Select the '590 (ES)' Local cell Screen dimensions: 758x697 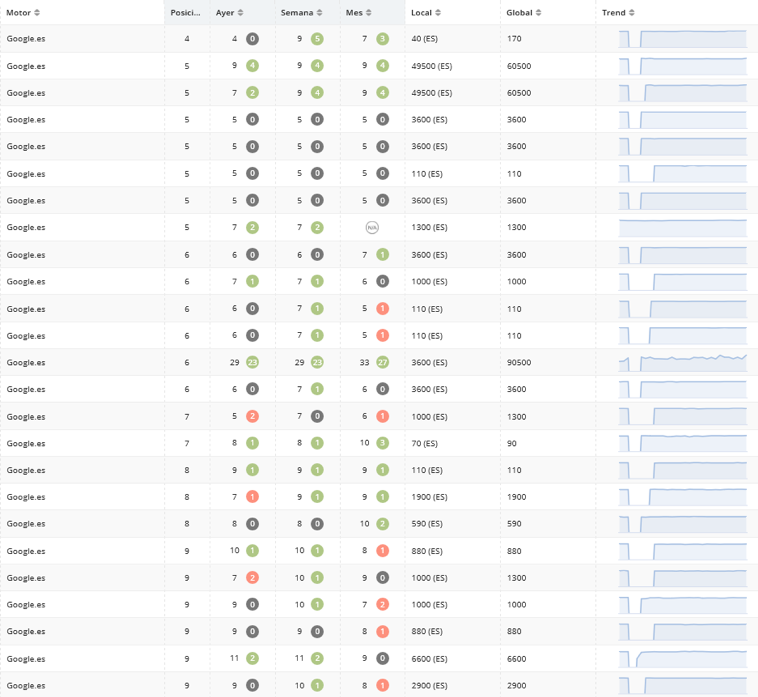(x=427, y=524)
